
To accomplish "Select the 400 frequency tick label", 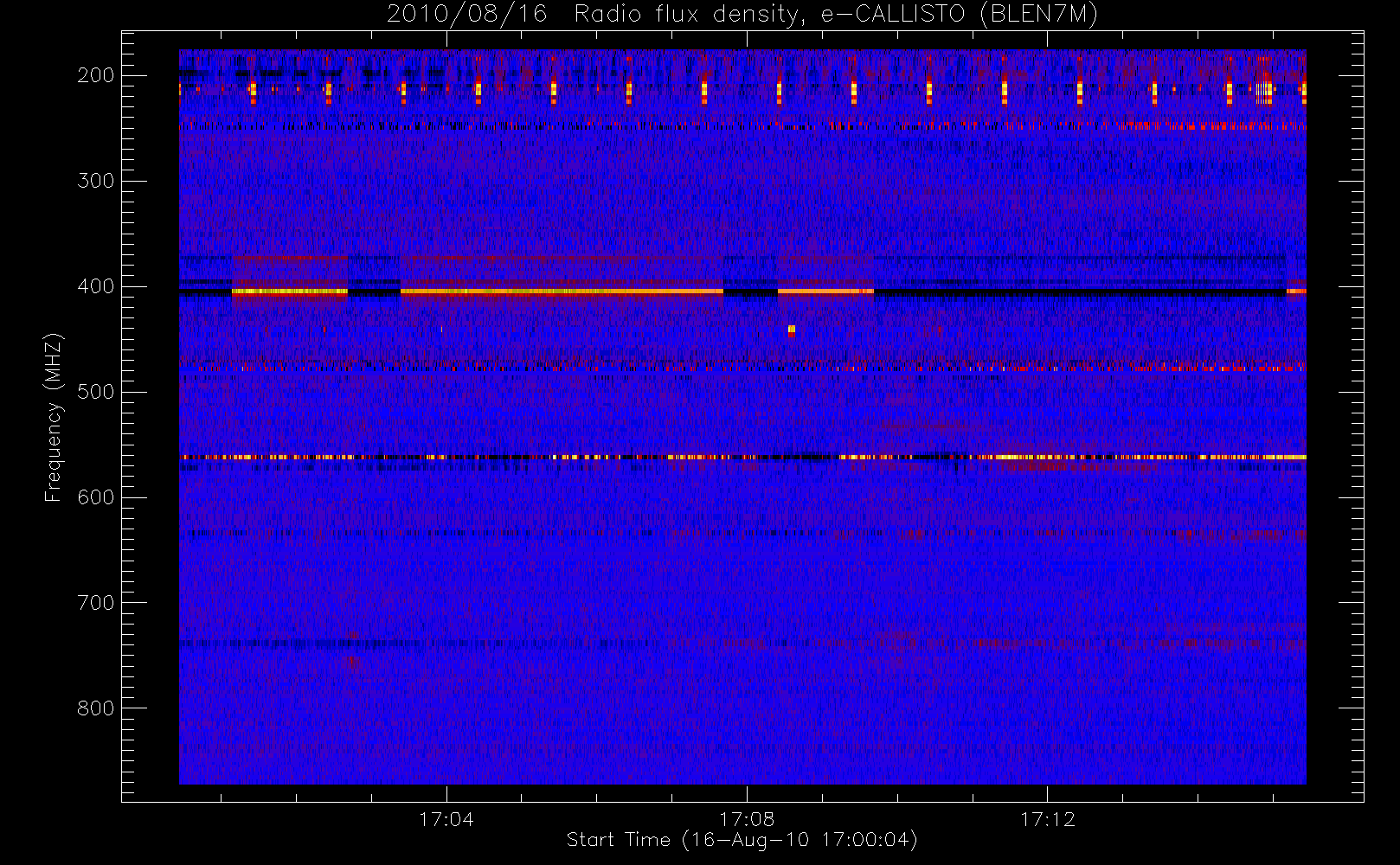I will coord(95,286).
